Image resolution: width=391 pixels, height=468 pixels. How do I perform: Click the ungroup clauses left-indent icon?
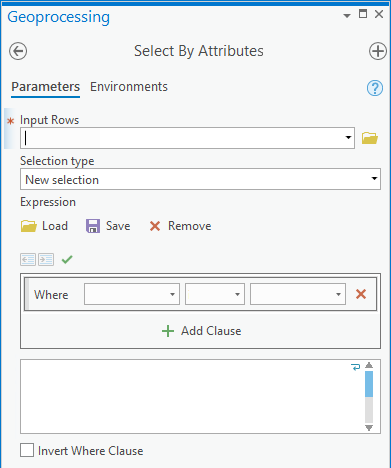(x=28, y=259)
